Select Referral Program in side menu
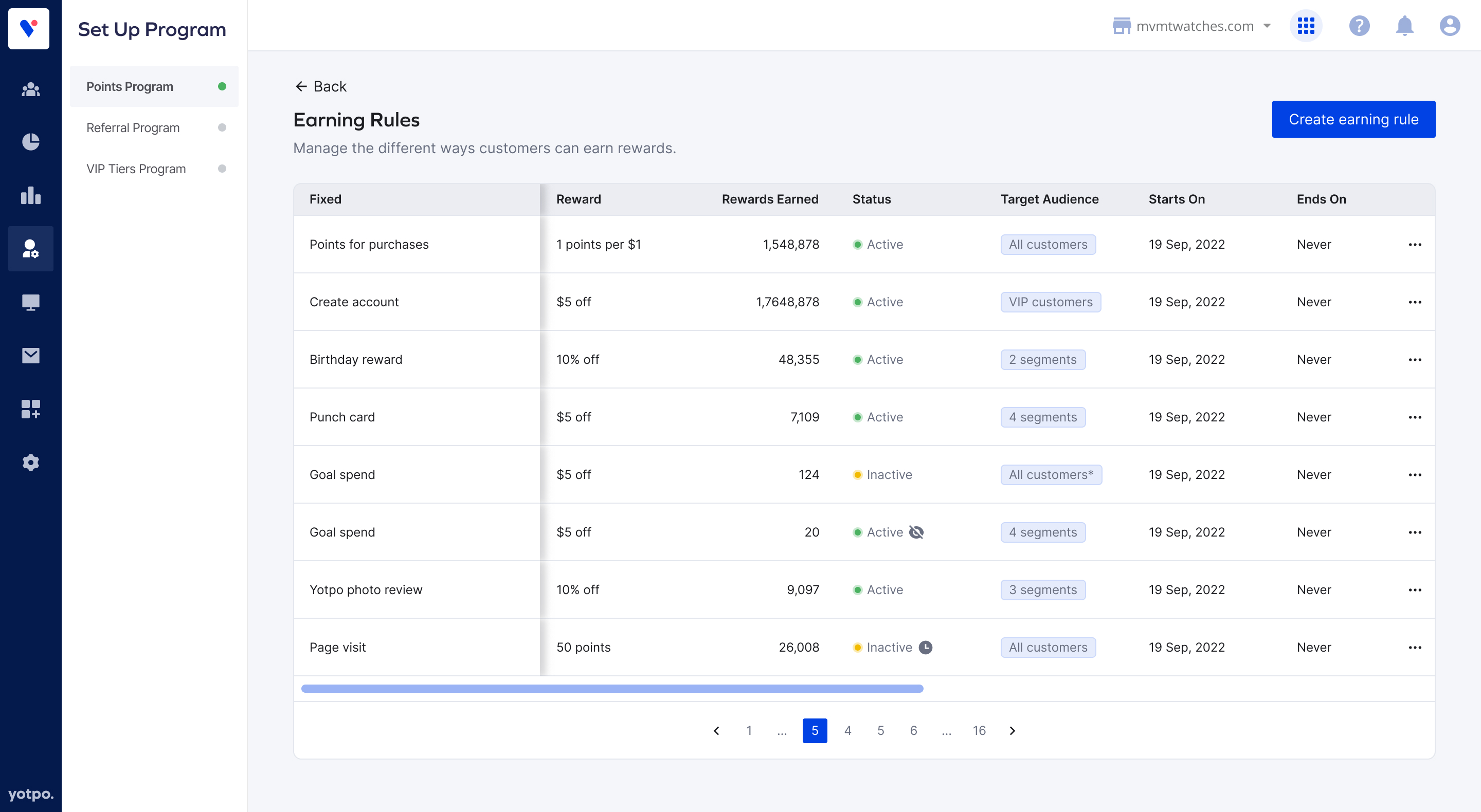Viewport: 1481px width, 812px height. click(x=133, y=127)
